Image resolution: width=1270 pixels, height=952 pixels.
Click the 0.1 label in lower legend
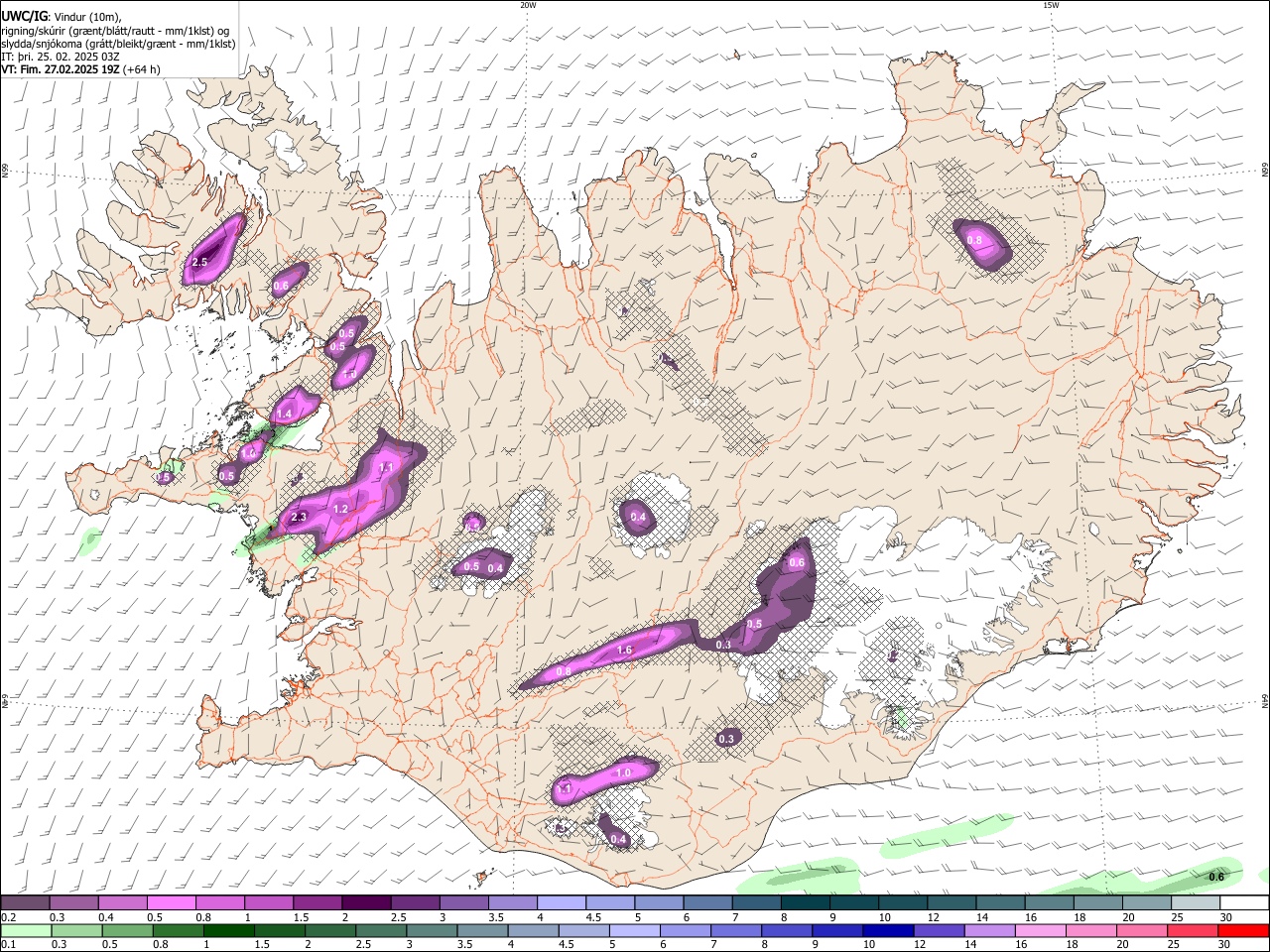[x=8, y=945]
